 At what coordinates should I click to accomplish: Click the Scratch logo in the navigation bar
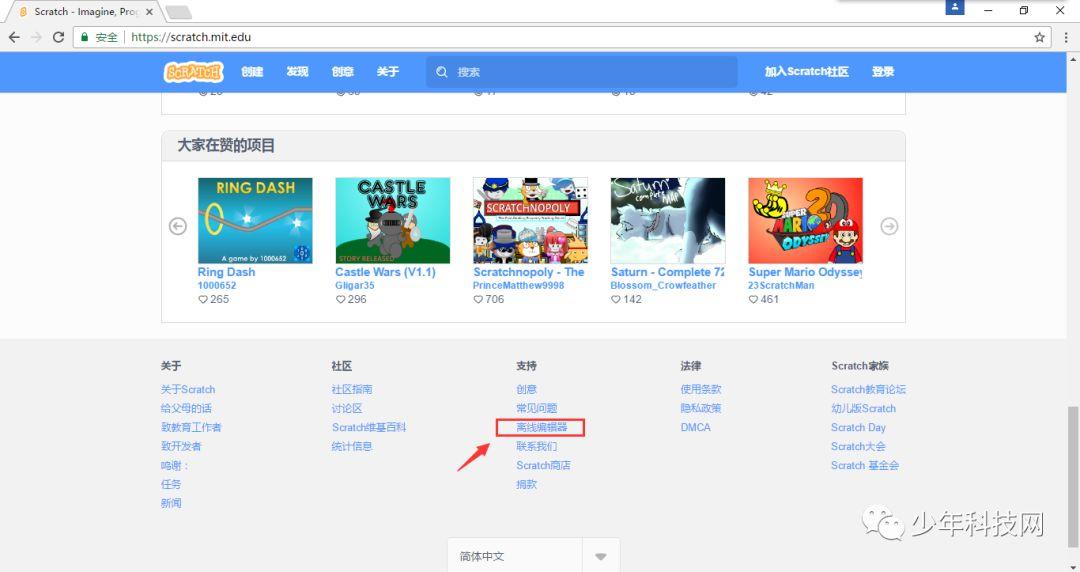click(x=194, y=72)
